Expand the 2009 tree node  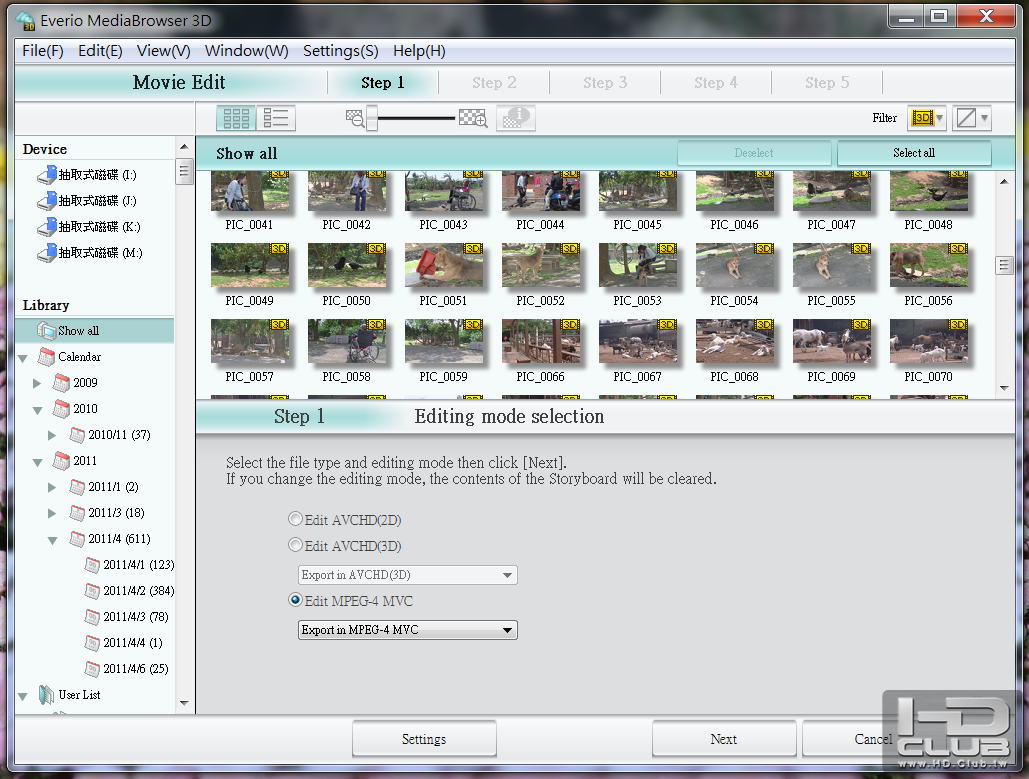click(x=37, y=383)
